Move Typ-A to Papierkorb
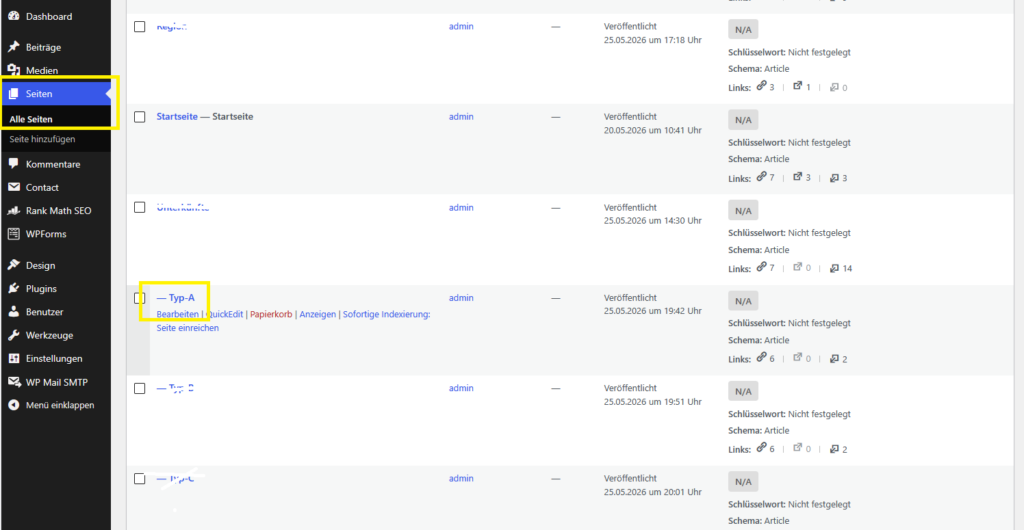Image resolution: width=1024 pixels, height=530 pixels. (271, 314)
